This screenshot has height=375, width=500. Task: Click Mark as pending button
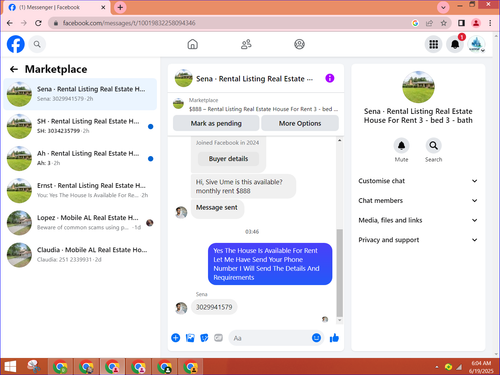click(x=216, y=123)
